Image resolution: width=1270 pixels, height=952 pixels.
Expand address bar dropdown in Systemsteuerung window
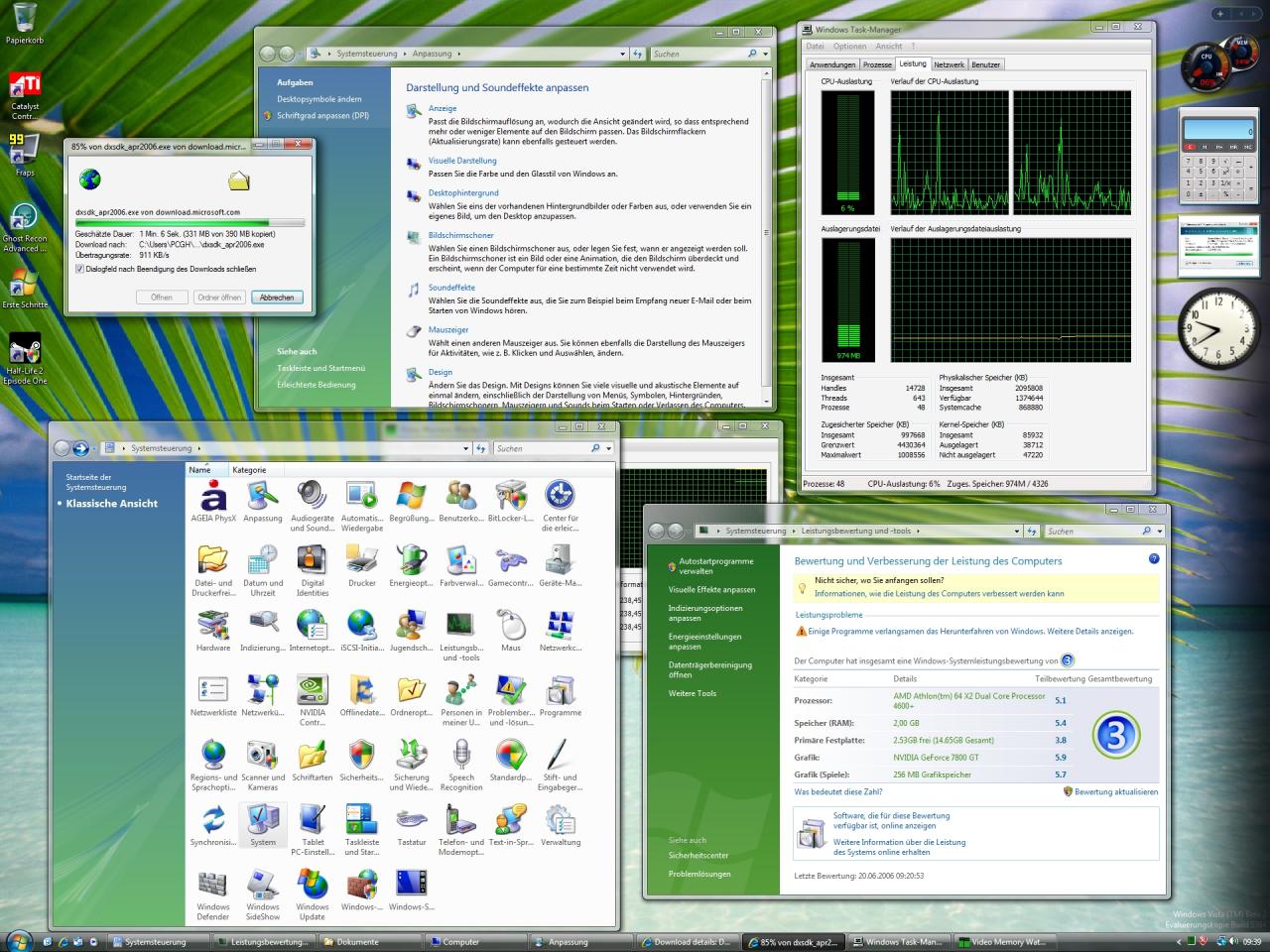(x=466, y=448)
